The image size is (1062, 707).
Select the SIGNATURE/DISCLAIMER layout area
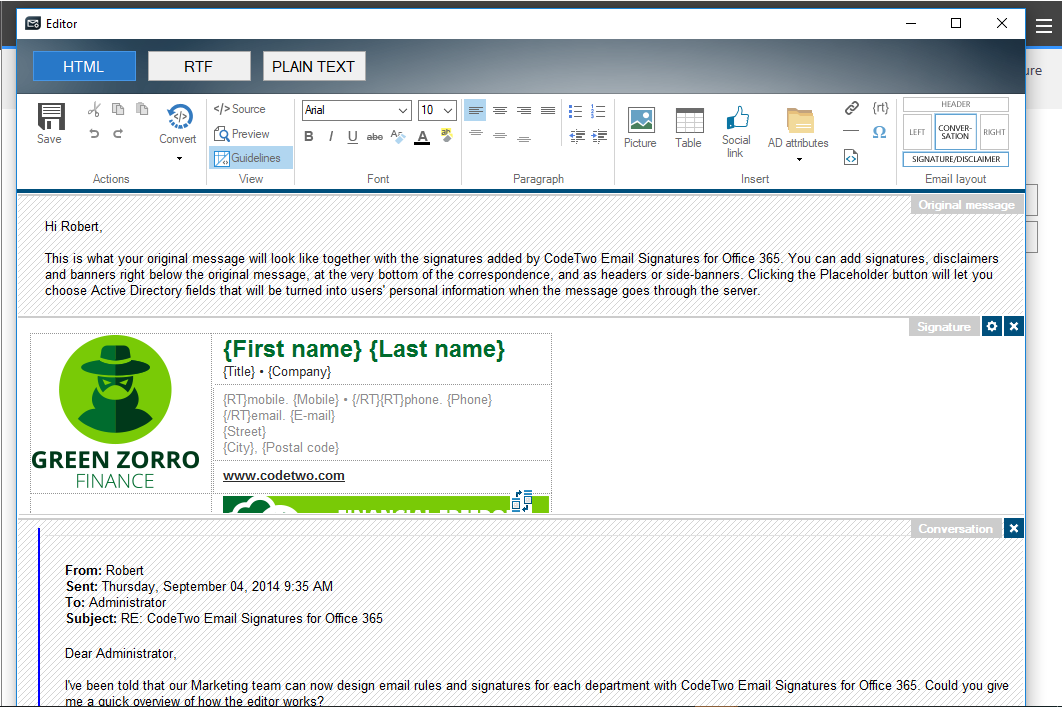coord(956,159)
